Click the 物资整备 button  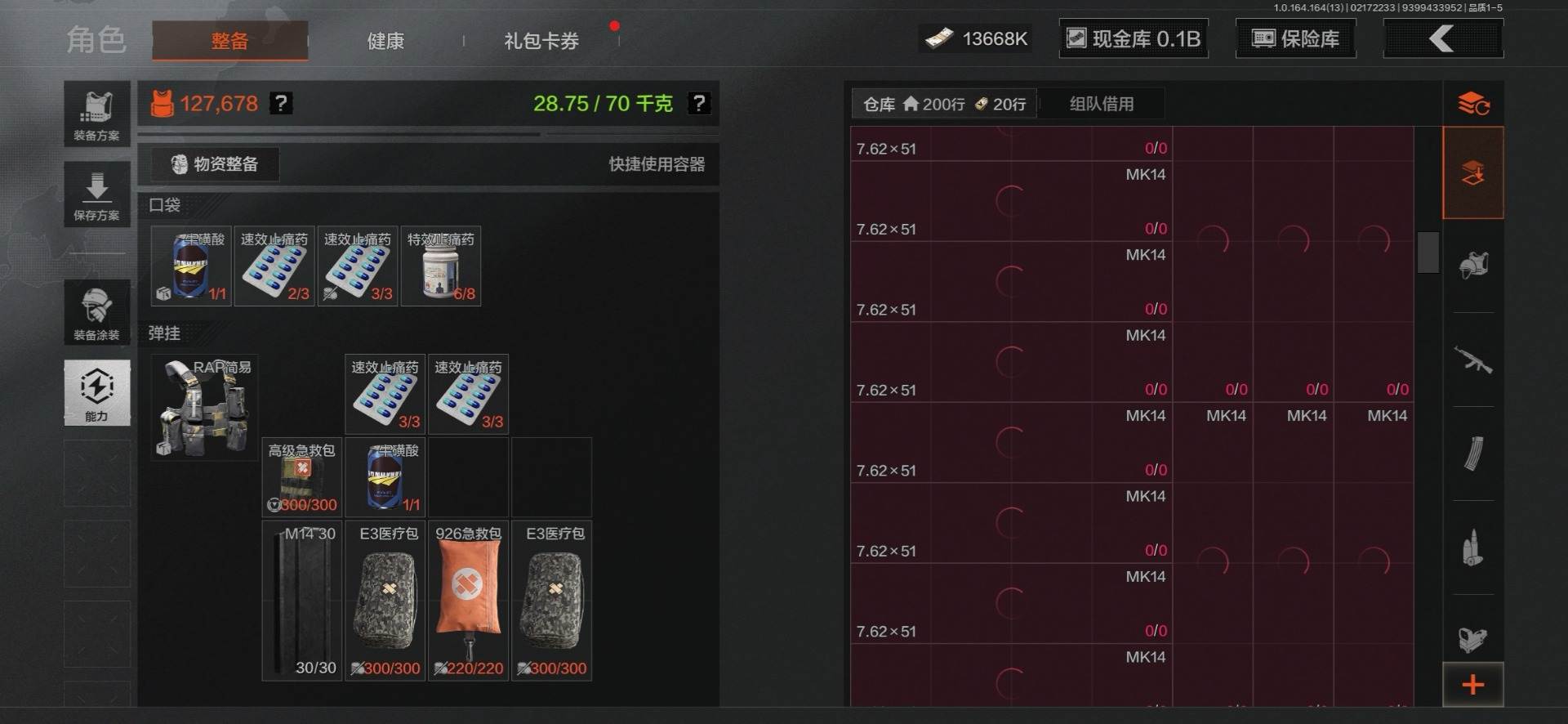point(216,164)
